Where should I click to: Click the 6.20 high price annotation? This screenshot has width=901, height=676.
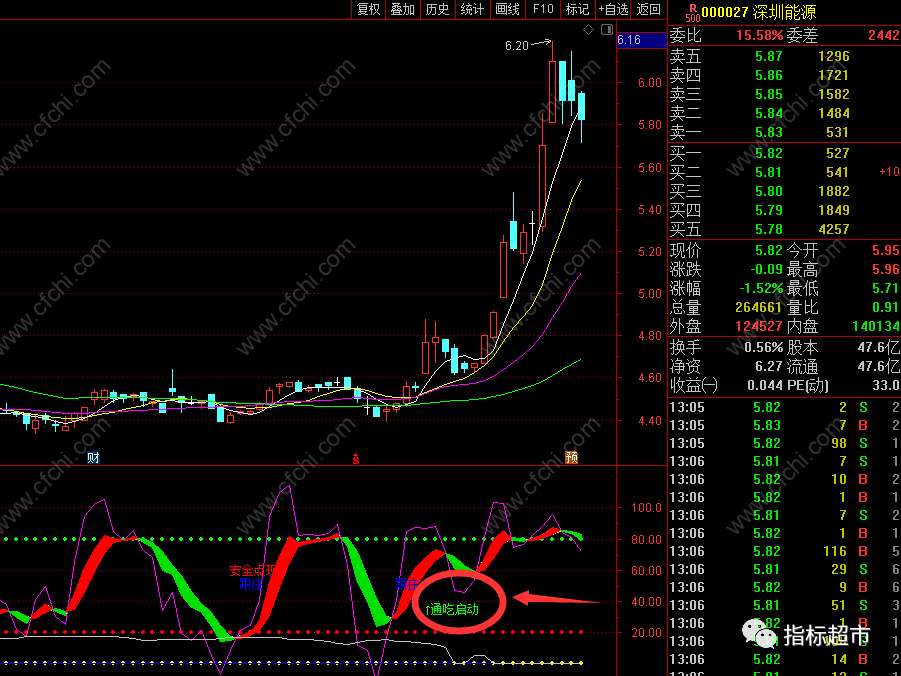click(x=517, y=45)
